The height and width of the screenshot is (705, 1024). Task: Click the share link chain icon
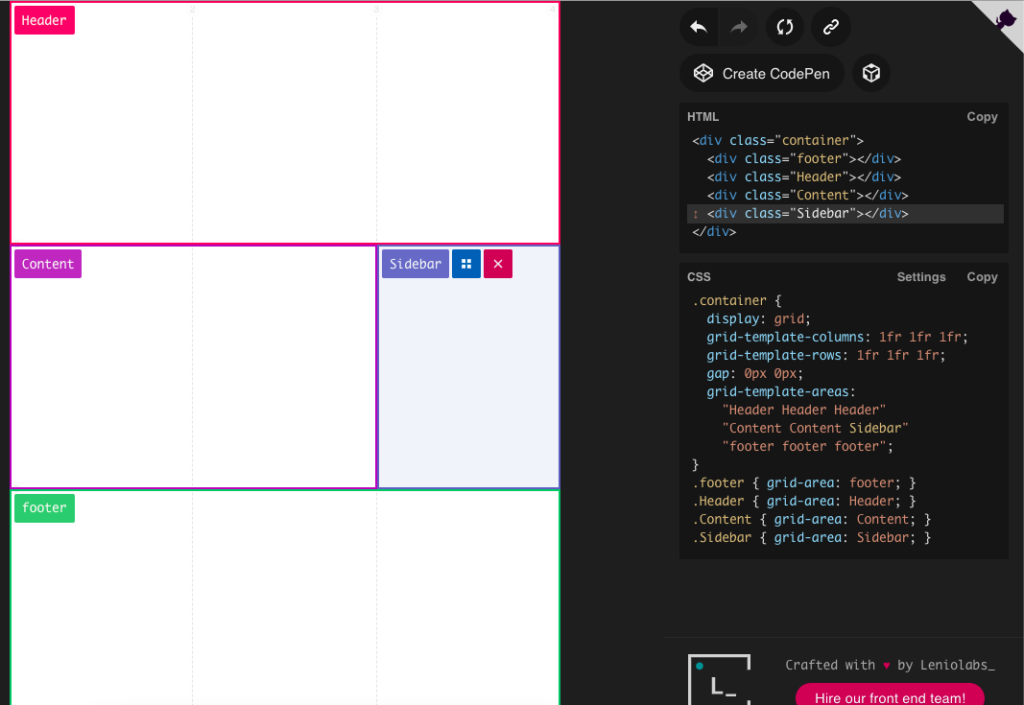click(x=830, y=27)
